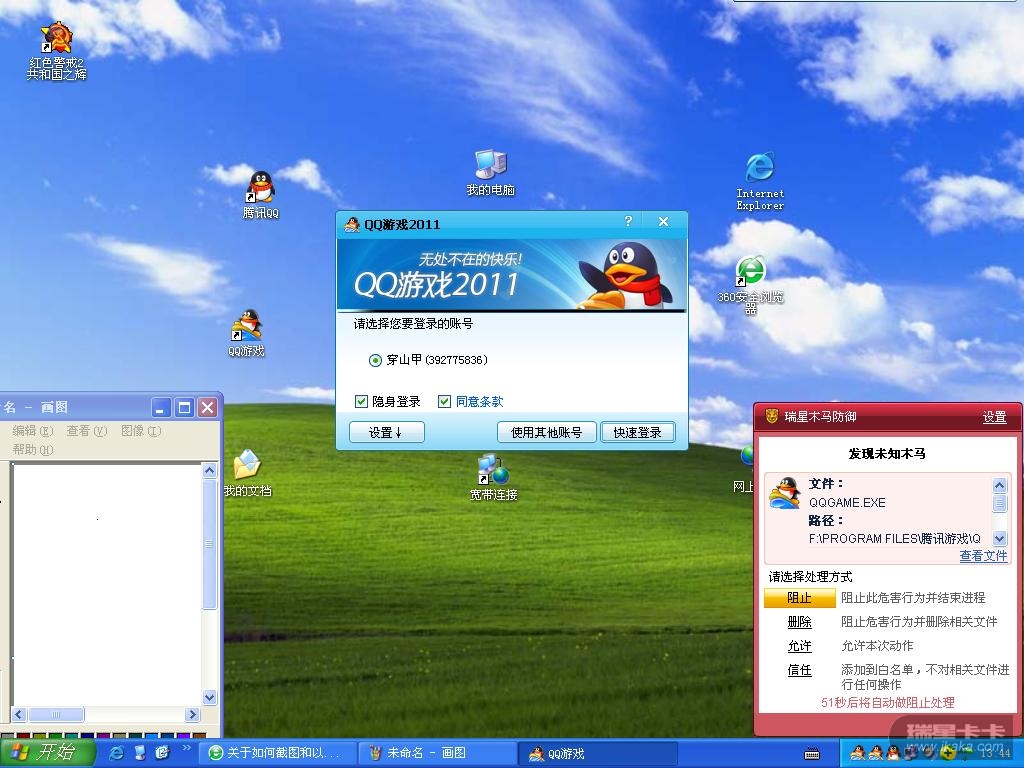Viewport: 1024px width, 768px height.
Task: Expand the quick launch overflow chevron
Action: (x=186, y=748)
